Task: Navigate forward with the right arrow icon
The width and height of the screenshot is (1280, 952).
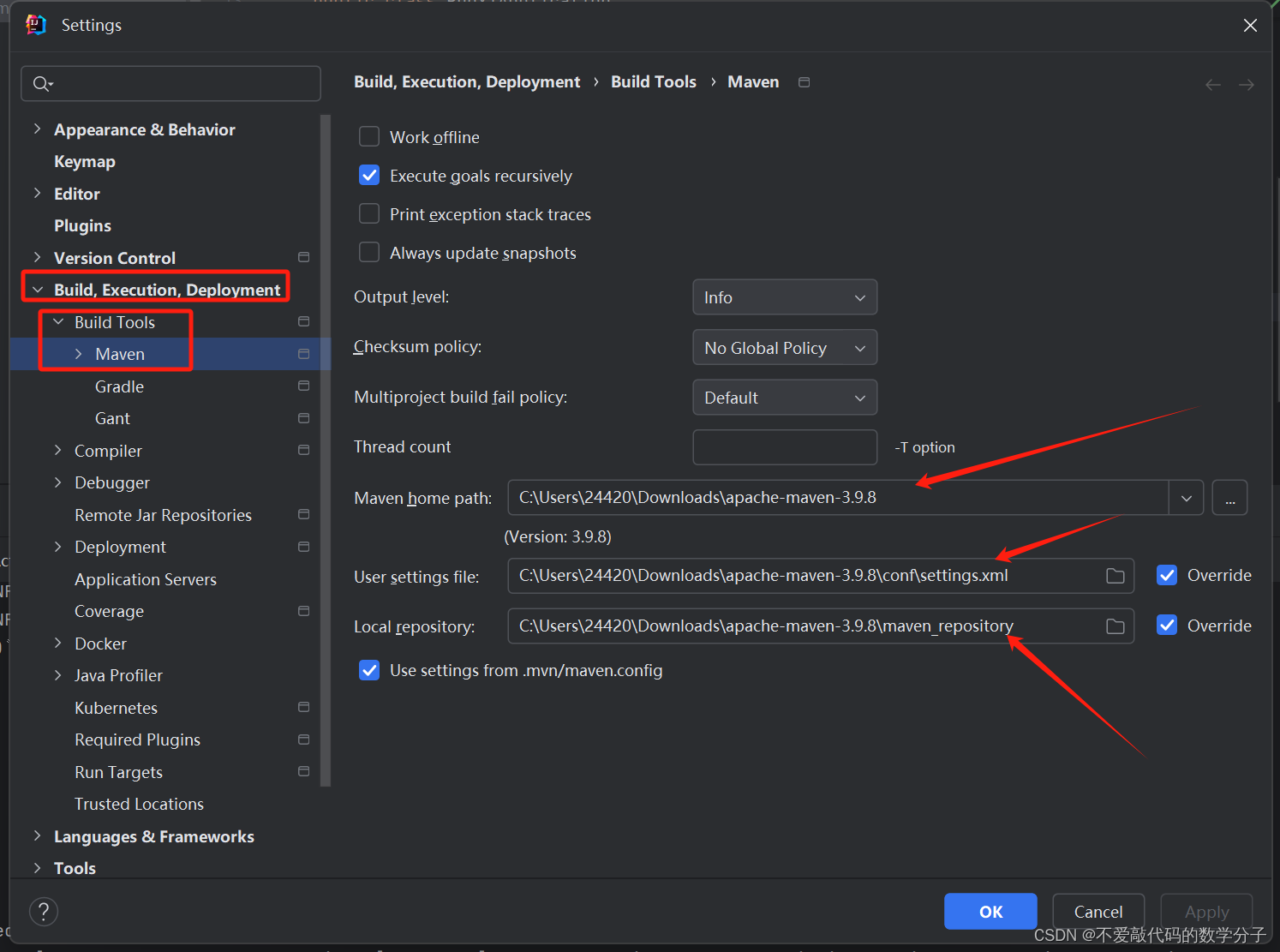Action: (x=1247, y=84)
